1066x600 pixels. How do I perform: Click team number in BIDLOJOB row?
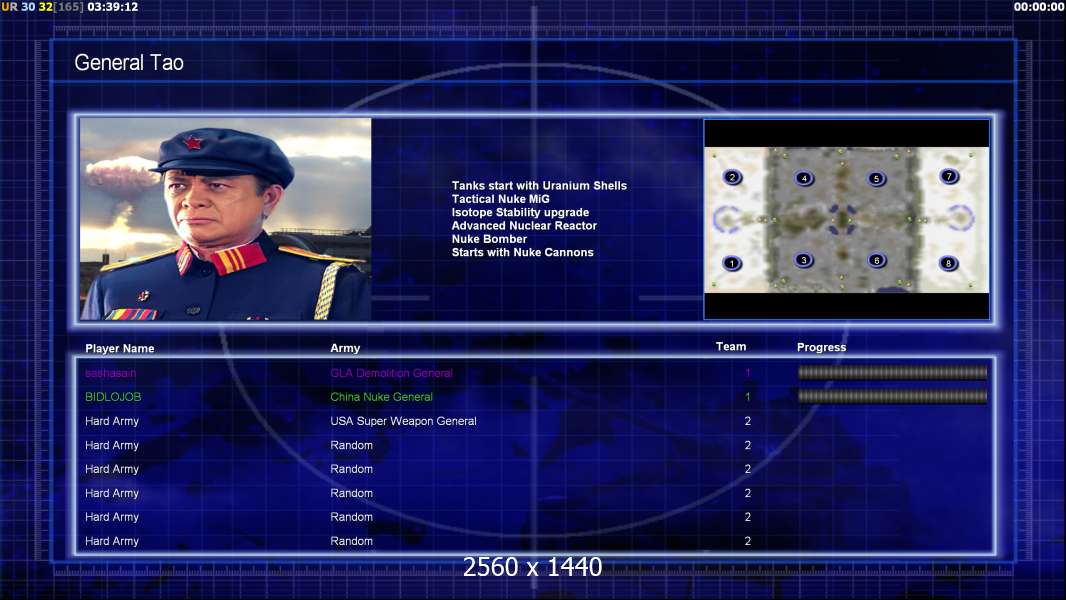tap(747, 397)
